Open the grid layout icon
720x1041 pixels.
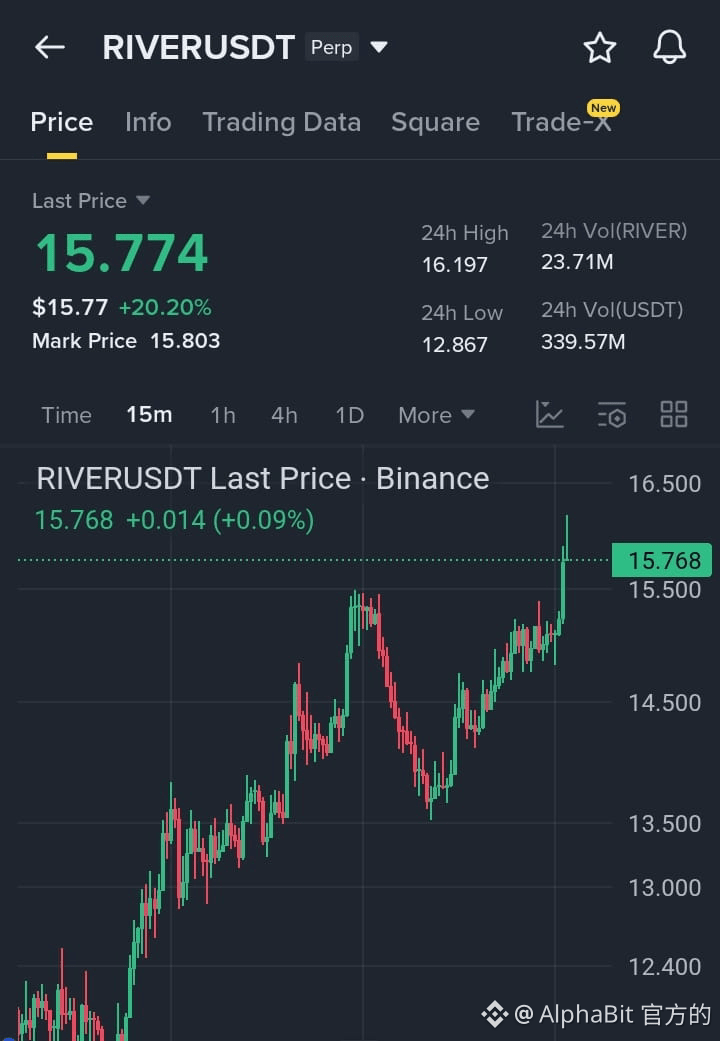coord(674,414)
